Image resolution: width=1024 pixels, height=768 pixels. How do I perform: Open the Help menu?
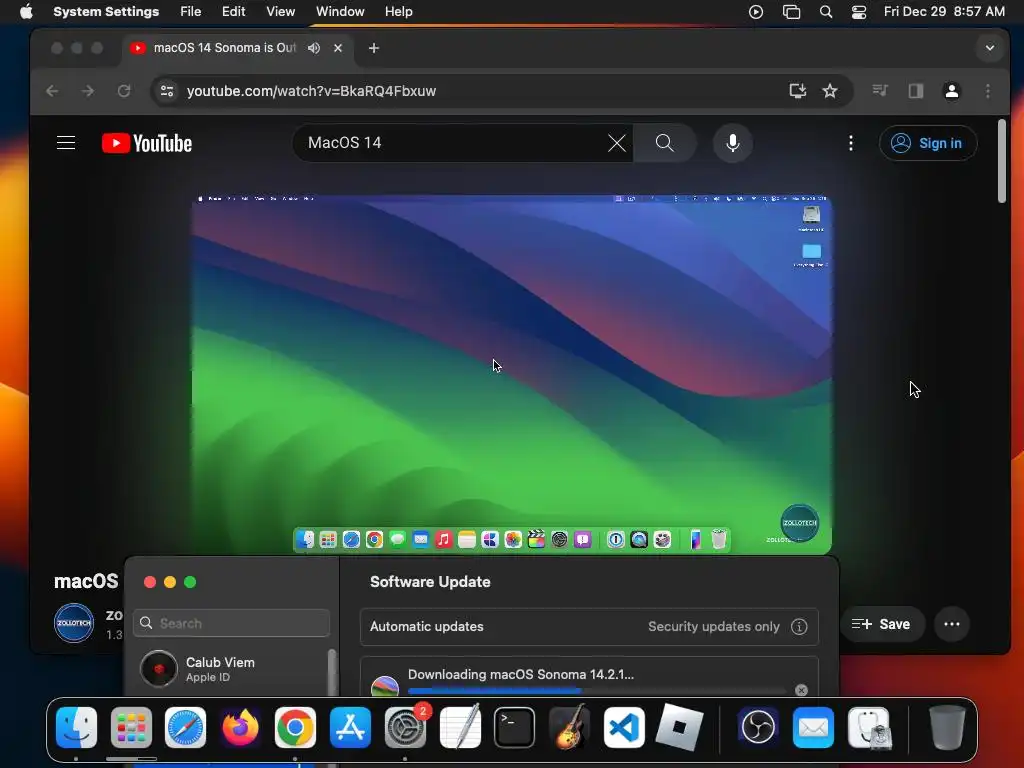[x=398, y=12]
